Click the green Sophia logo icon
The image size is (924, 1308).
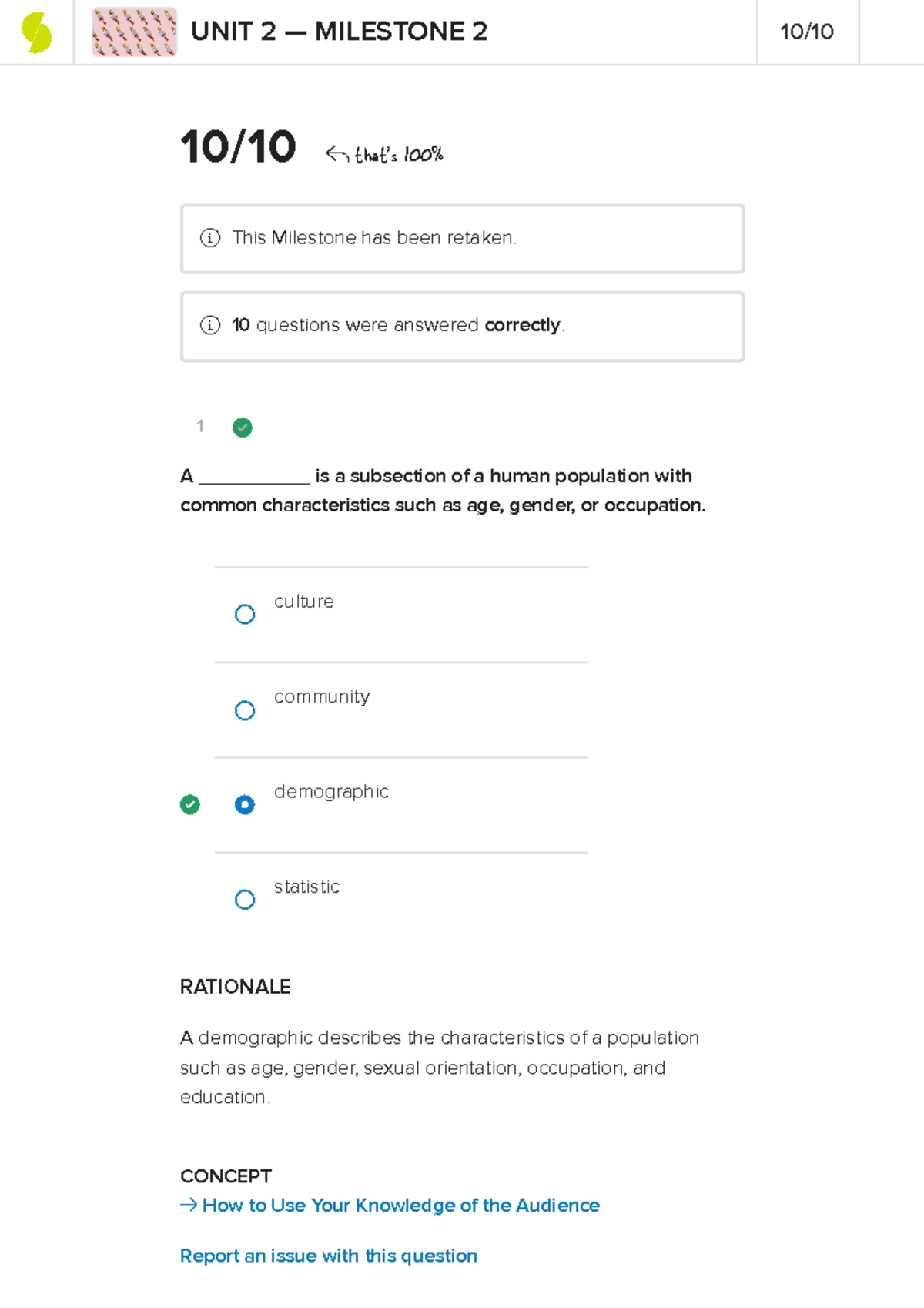pos(36,33)
